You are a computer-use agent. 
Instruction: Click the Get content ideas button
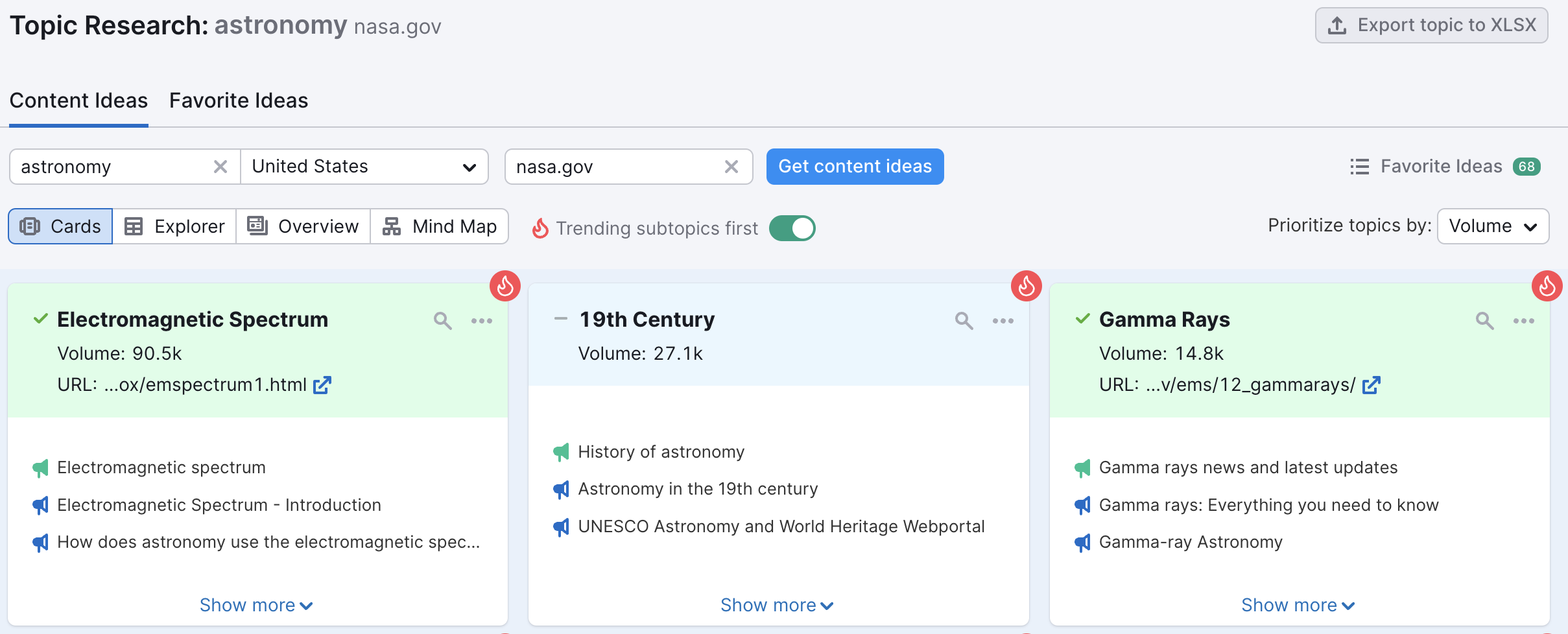(x=854, y=167)
